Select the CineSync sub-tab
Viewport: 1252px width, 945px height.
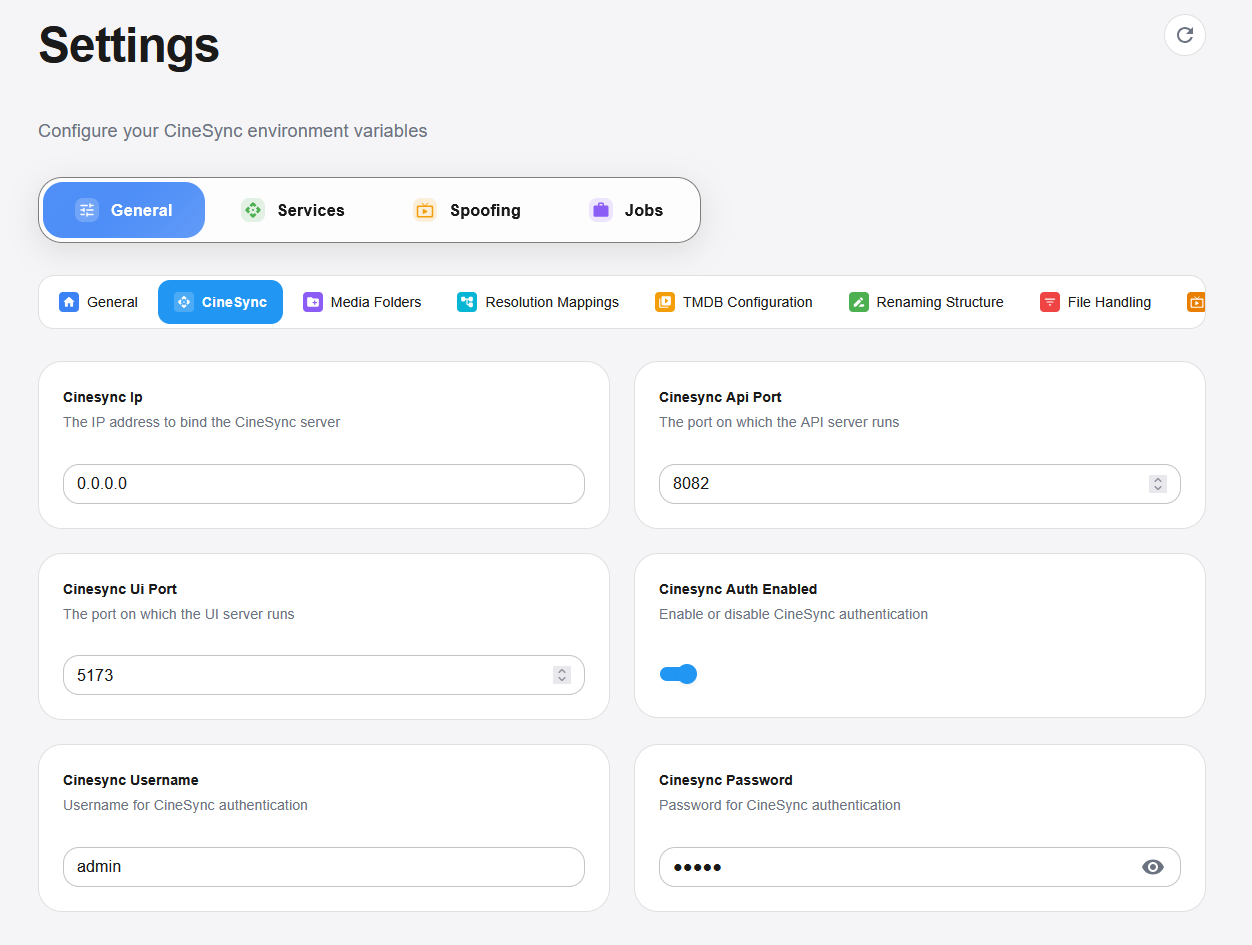pos(220,302)
